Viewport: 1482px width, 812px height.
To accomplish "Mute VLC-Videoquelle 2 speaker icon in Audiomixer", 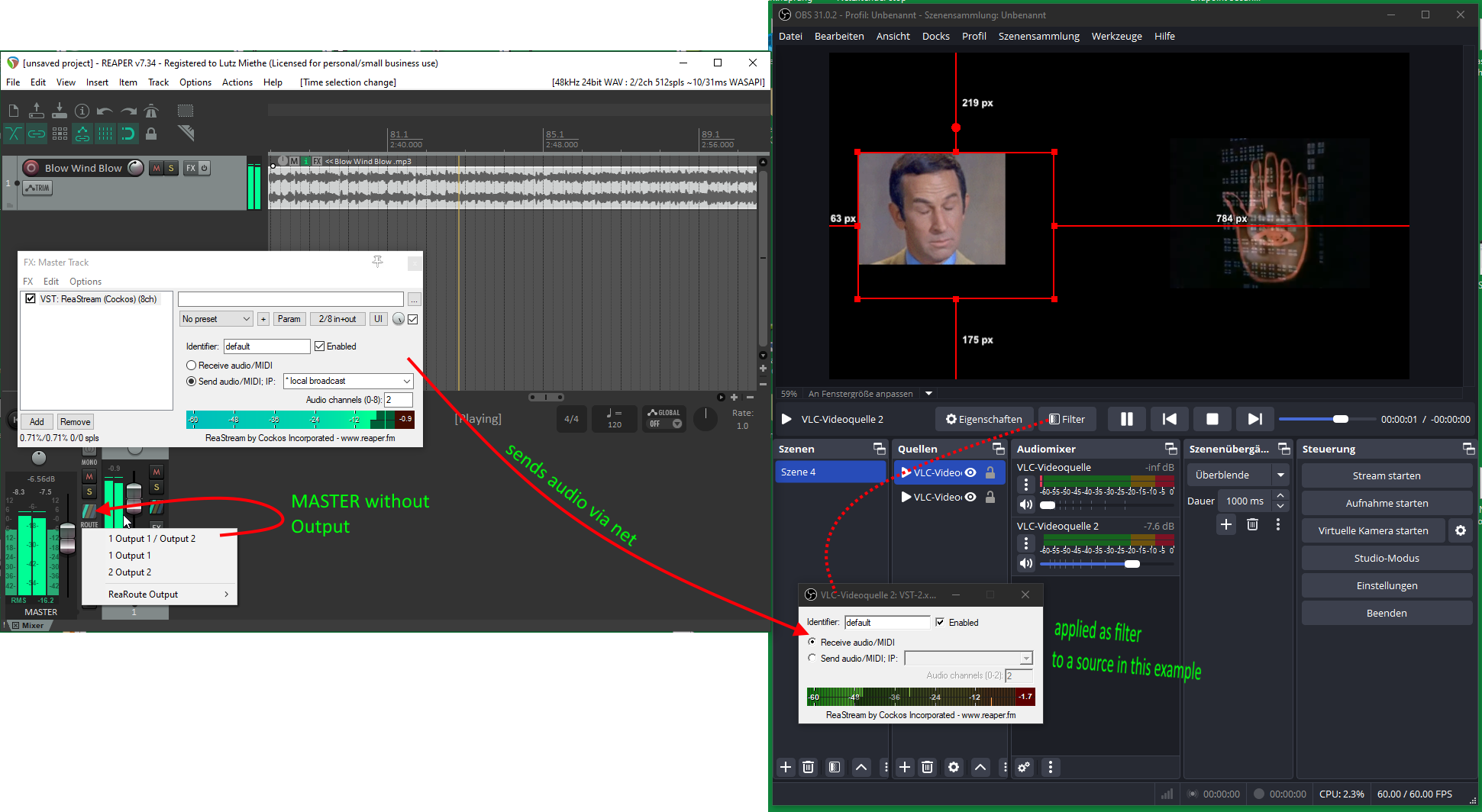I will 1026,563.
